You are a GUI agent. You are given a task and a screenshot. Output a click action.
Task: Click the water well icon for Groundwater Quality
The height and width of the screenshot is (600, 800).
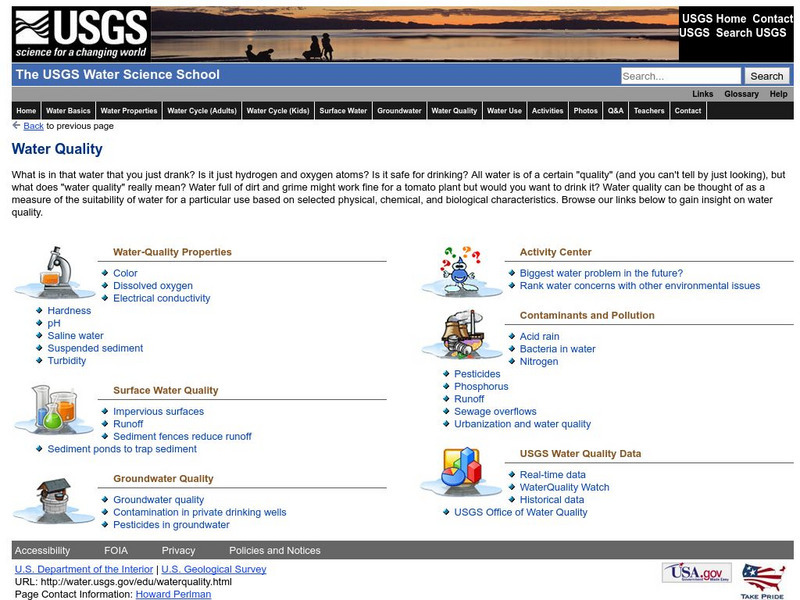pyautogui.click(x=54, y=500)
